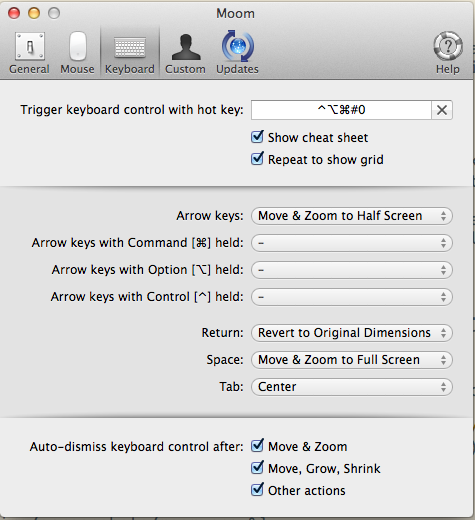Open the Tab key Center dropdown
The height and width of the screenshot is (520, 475).
[352, 387]
